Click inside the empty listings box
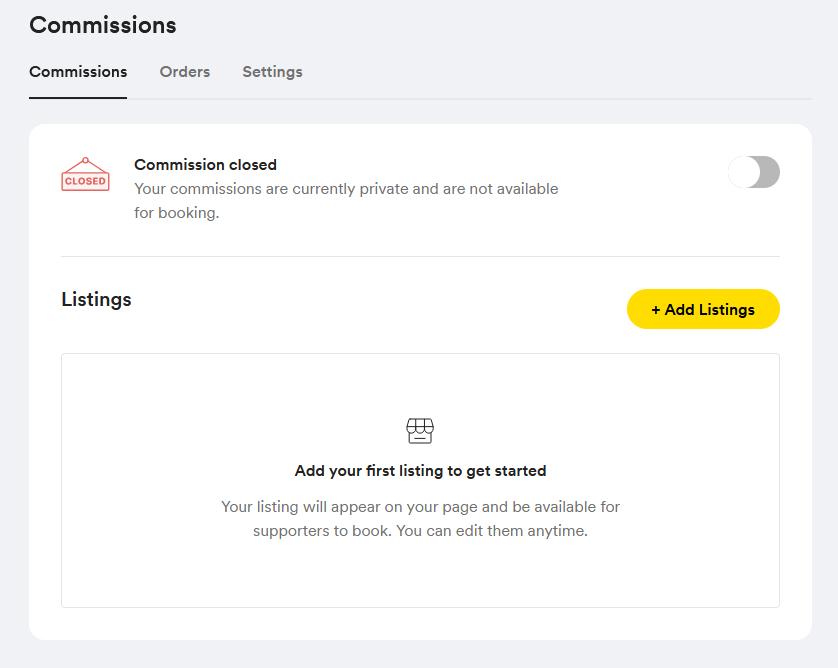The image size is (838, 668). pos(421,480)
